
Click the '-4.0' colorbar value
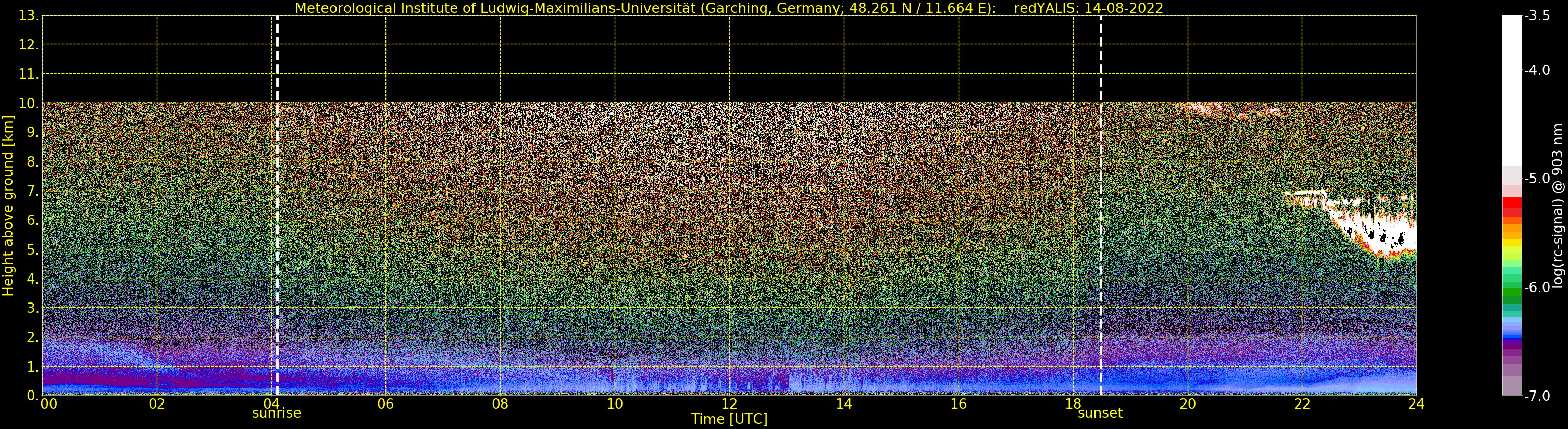(1538, 71)
